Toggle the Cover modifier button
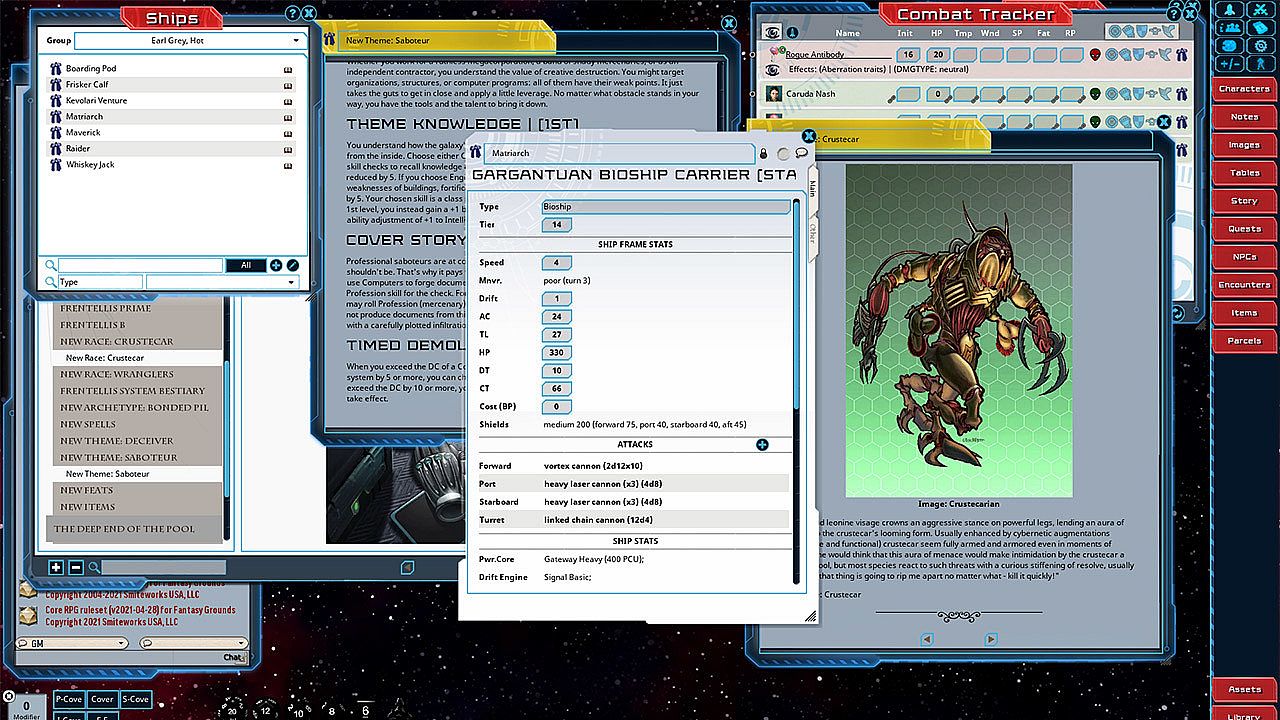 pos(102,699)
